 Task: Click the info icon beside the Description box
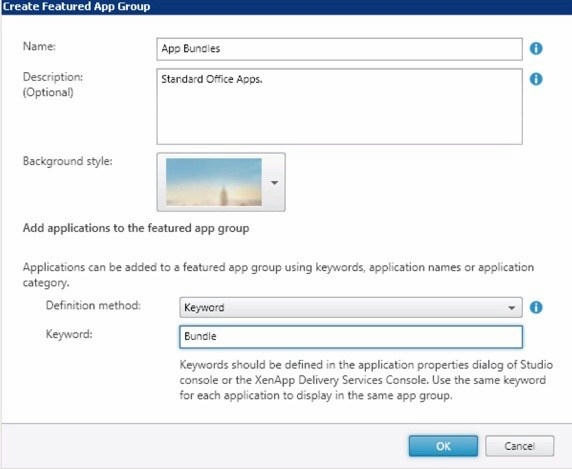point(536,79)
